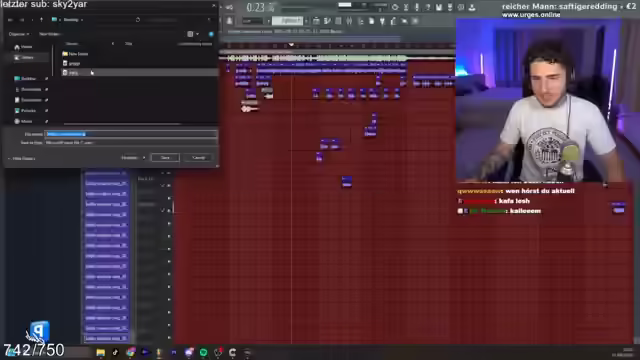This screenshot has height=360, width=640.
Task: Open the blue help icon in dialog
Action: (211, 34)
